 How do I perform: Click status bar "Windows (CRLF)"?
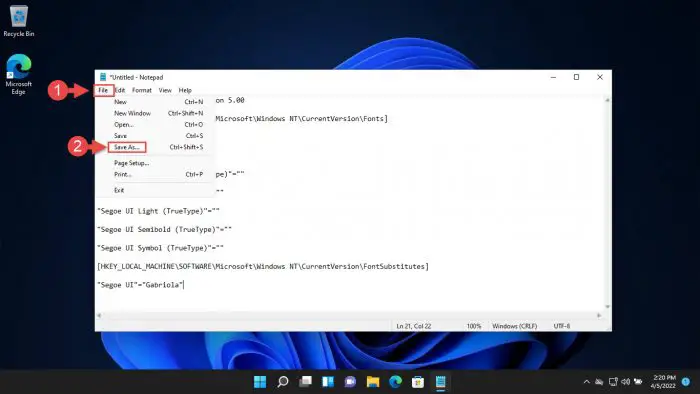(x=515, y=326)
